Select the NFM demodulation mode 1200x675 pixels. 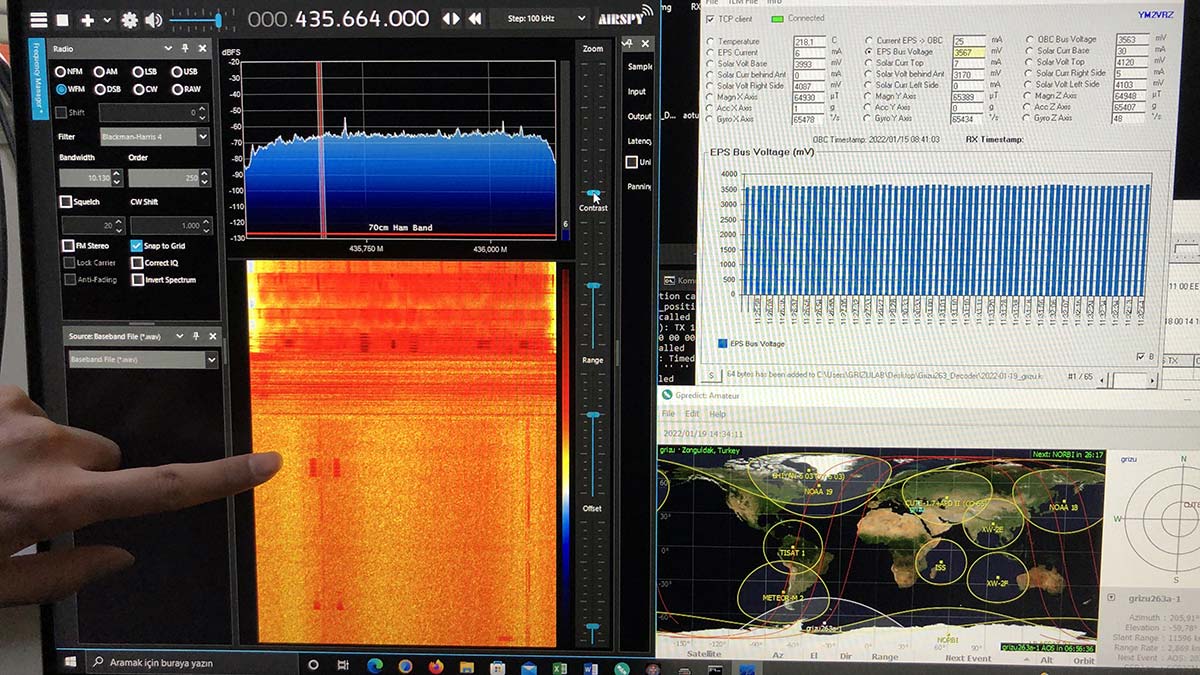point(62,72)
